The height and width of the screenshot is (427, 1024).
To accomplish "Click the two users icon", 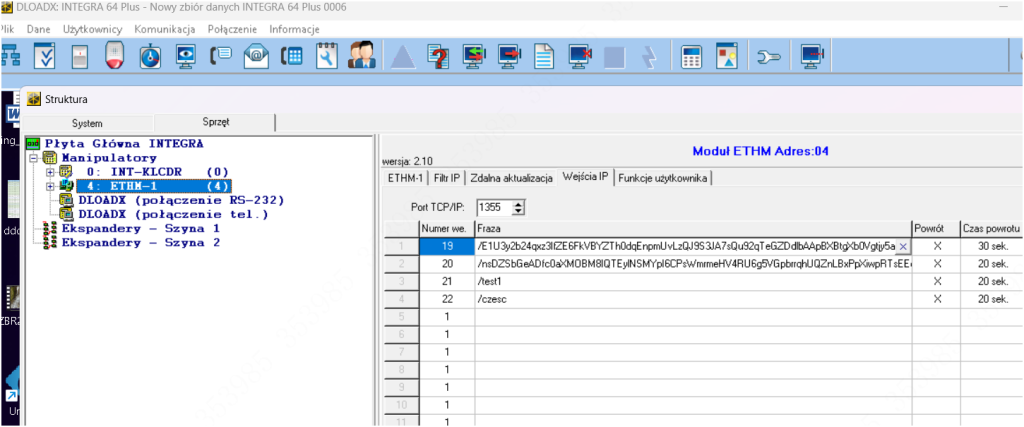I will point(362,56).
